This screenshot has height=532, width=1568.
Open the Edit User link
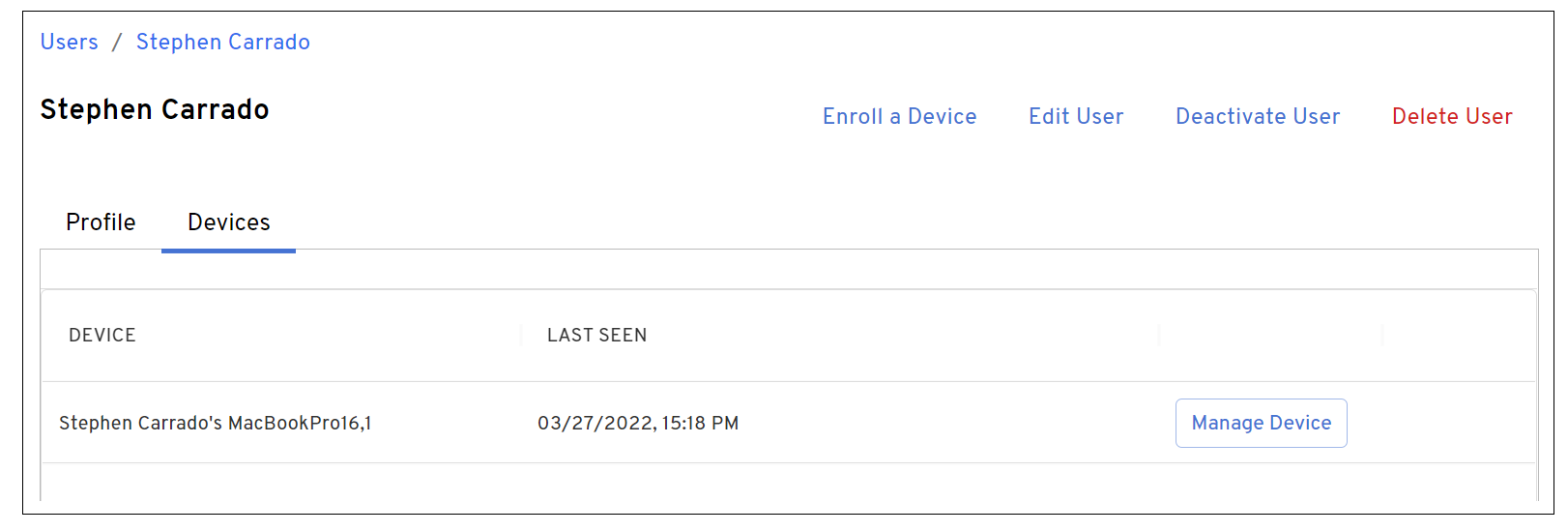click(x=1075, y=117)
